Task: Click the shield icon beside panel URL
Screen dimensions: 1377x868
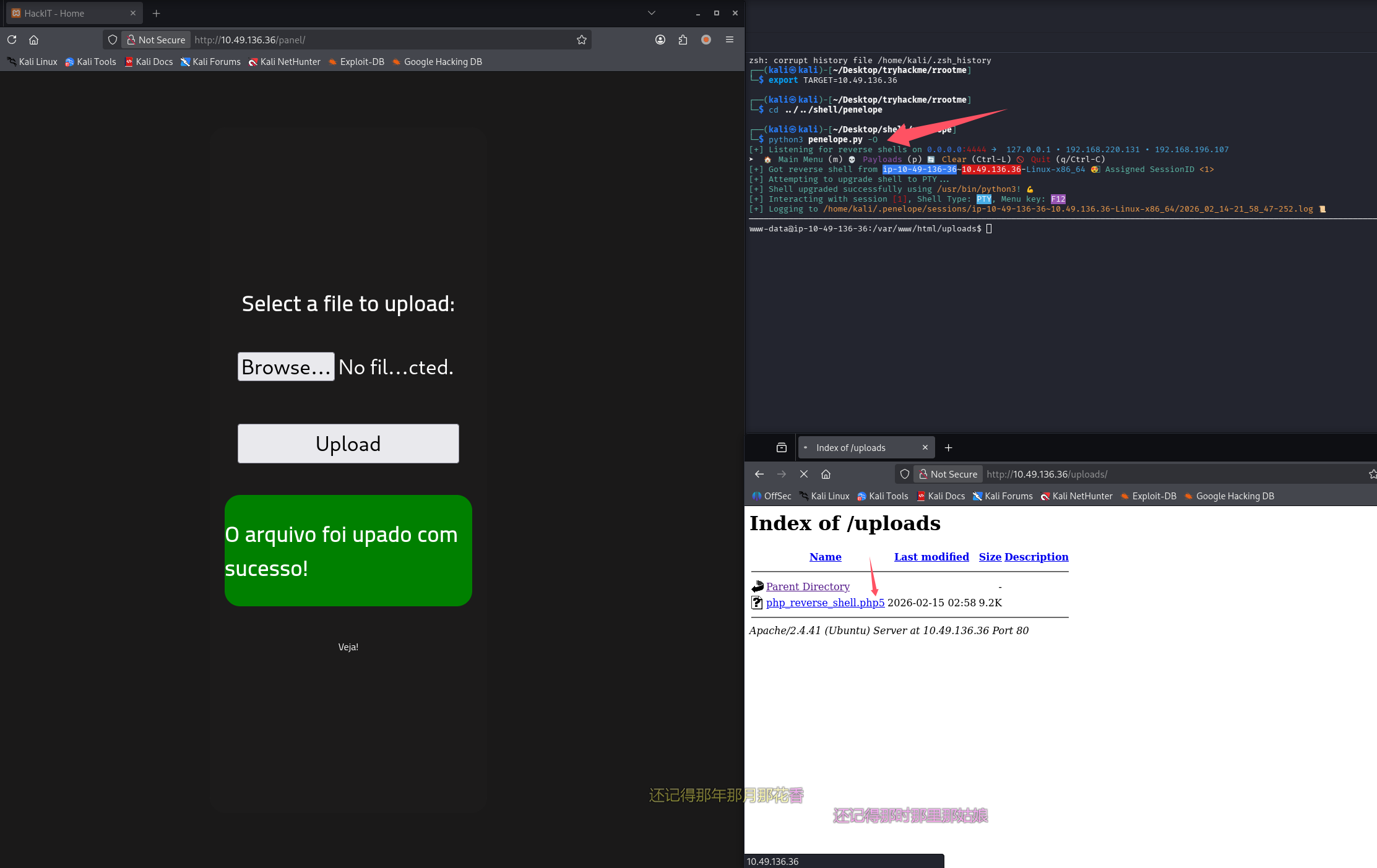Action: pos(113,40)
